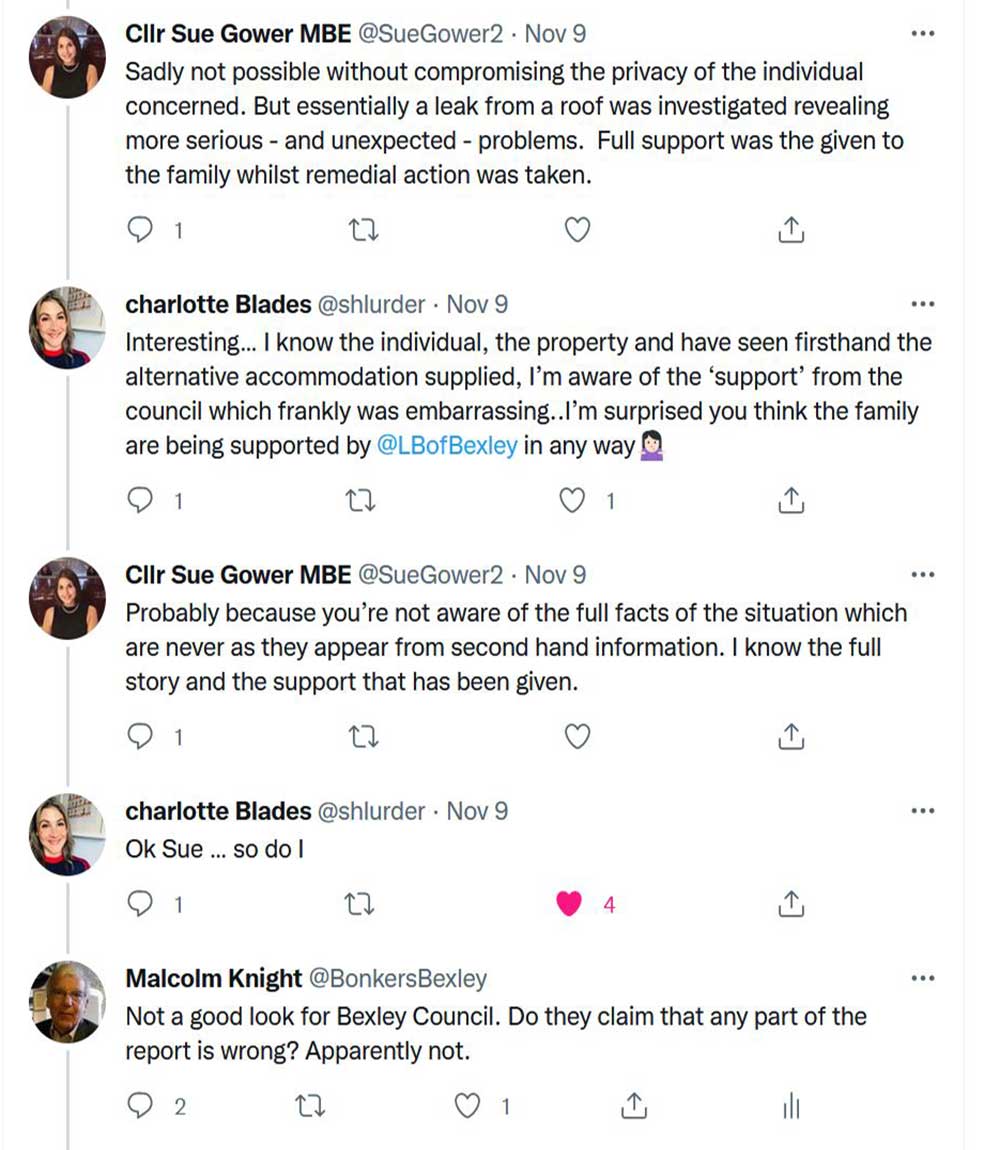
Task: Open Malcolm Knight's profile via name
Action: click(x=213, y=978)
